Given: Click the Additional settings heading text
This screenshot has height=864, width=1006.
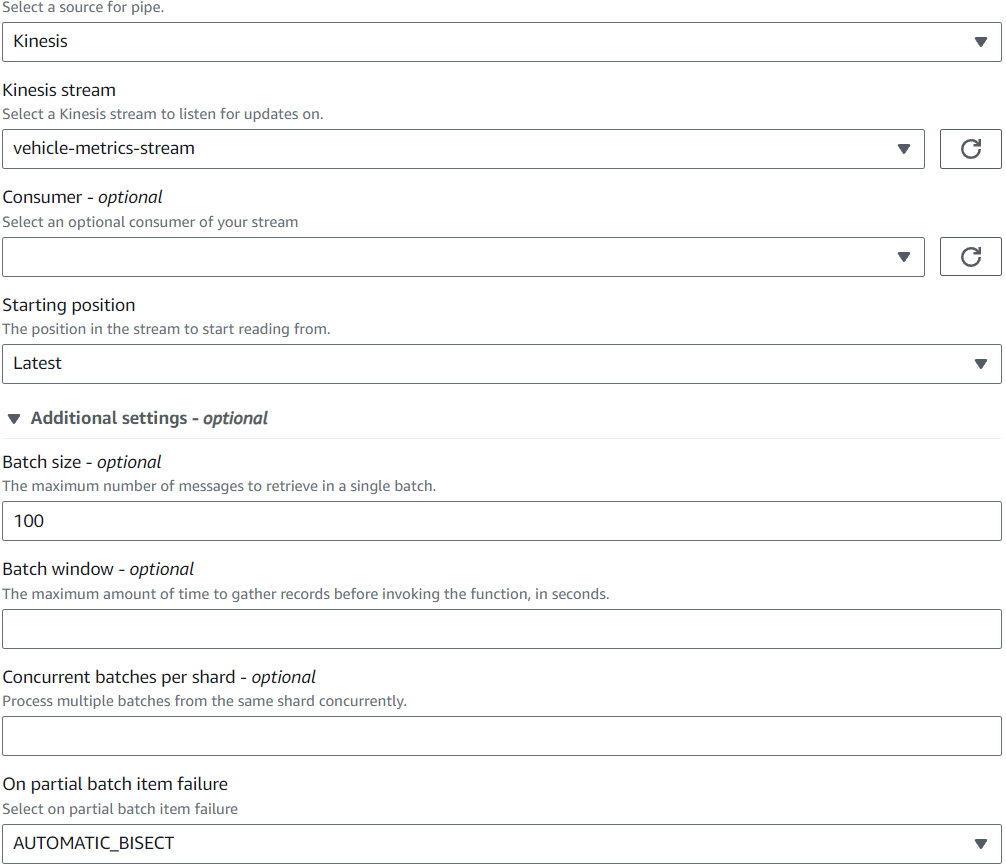Looking at the screenshot, I should [x=149, y=418].
